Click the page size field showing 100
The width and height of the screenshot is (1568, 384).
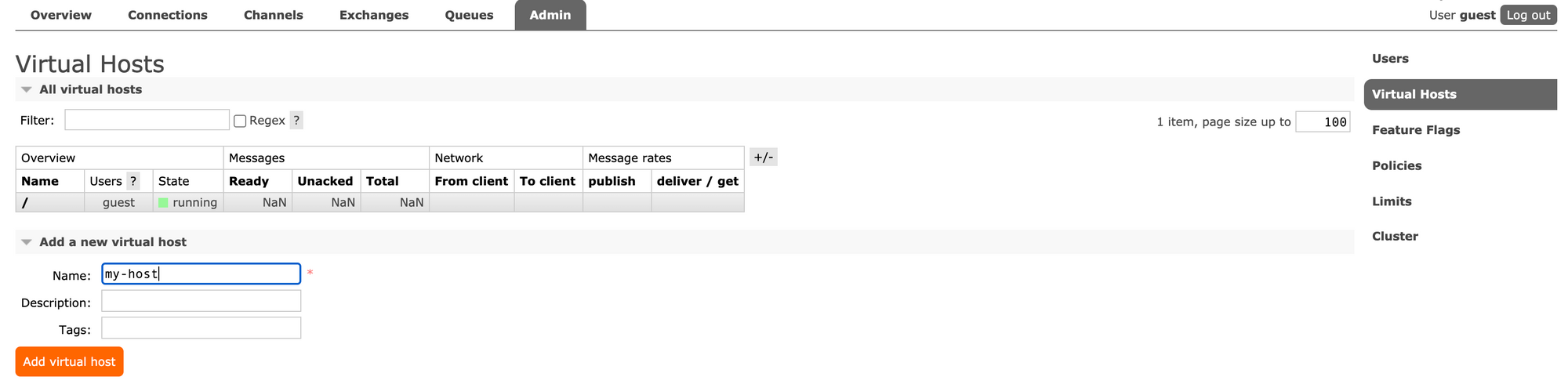[1323, 121]
